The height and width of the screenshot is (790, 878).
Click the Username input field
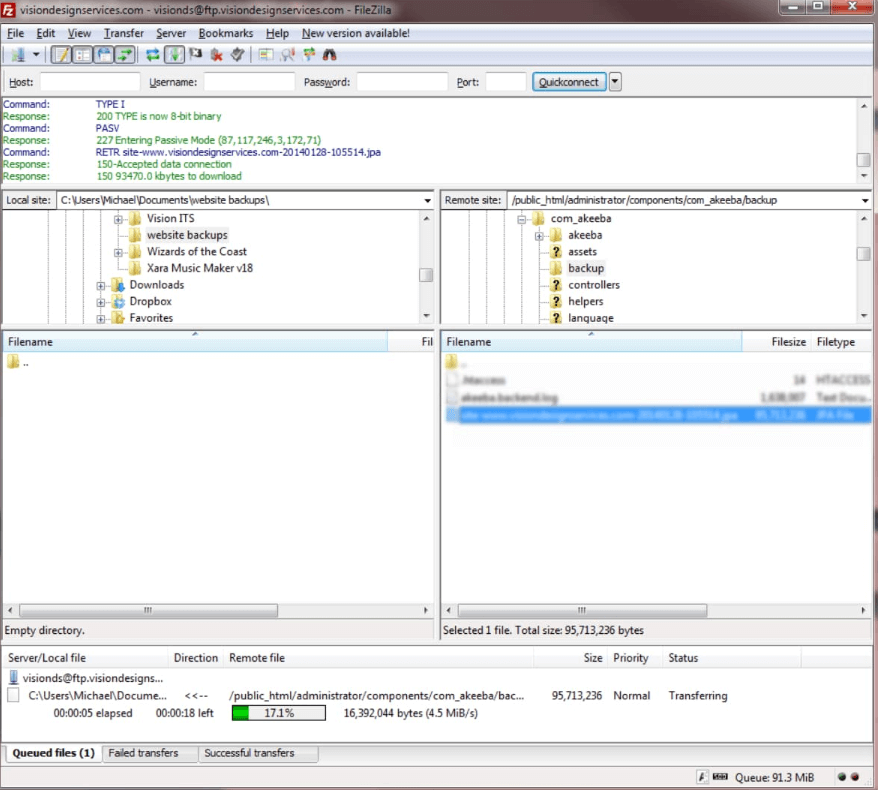(x=249, y=82)
